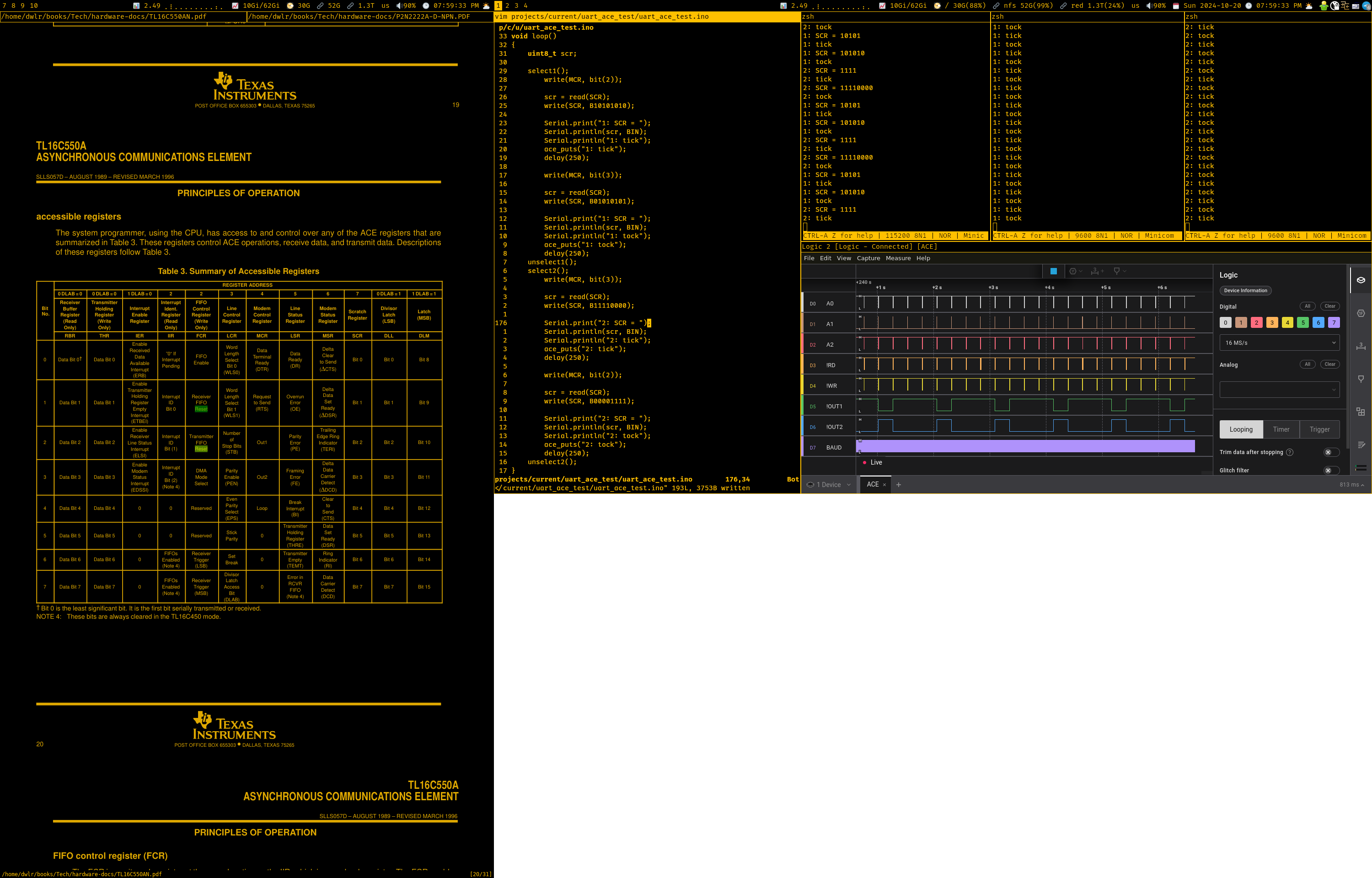
Task: Toggle digital channel 1 in Logic panel
Action: coord(1241,323)
